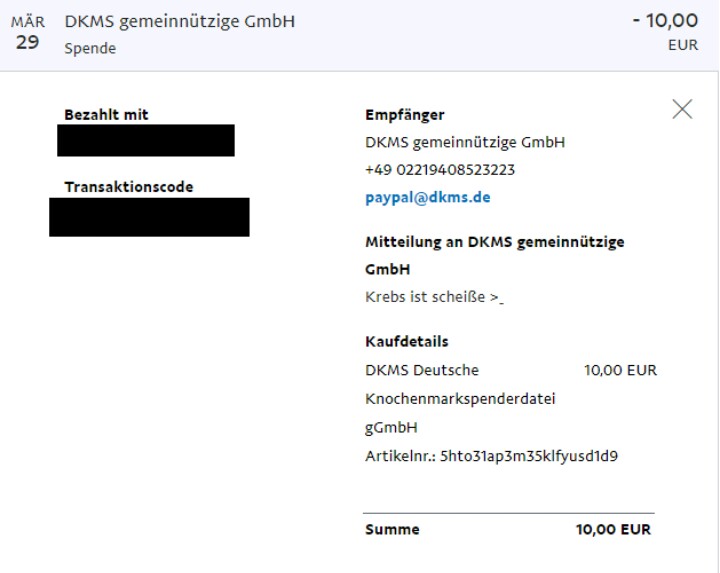Click the Mitteilung an DKMS gemeinnützige GmbH heading
The image size is (720, 573).
(x=495, y=255)
